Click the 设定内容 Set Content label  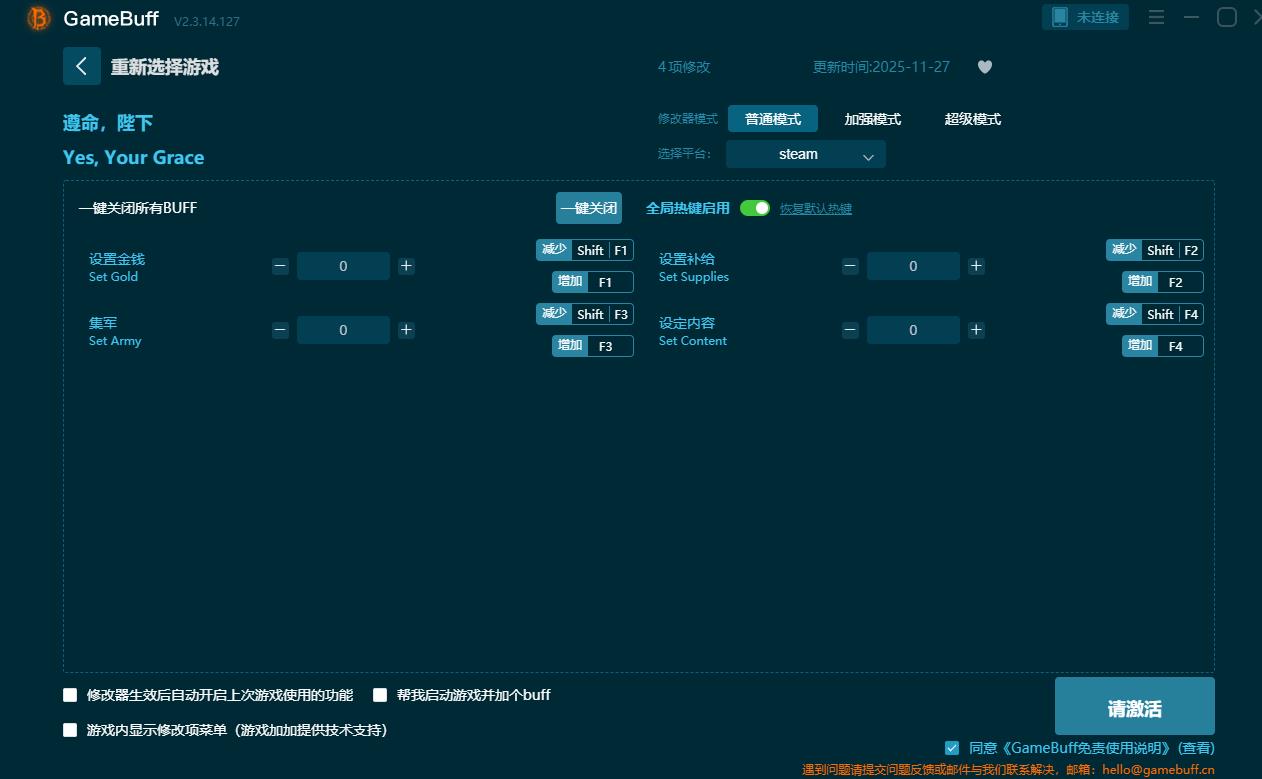pyautogui.click(x=693, y=331)
